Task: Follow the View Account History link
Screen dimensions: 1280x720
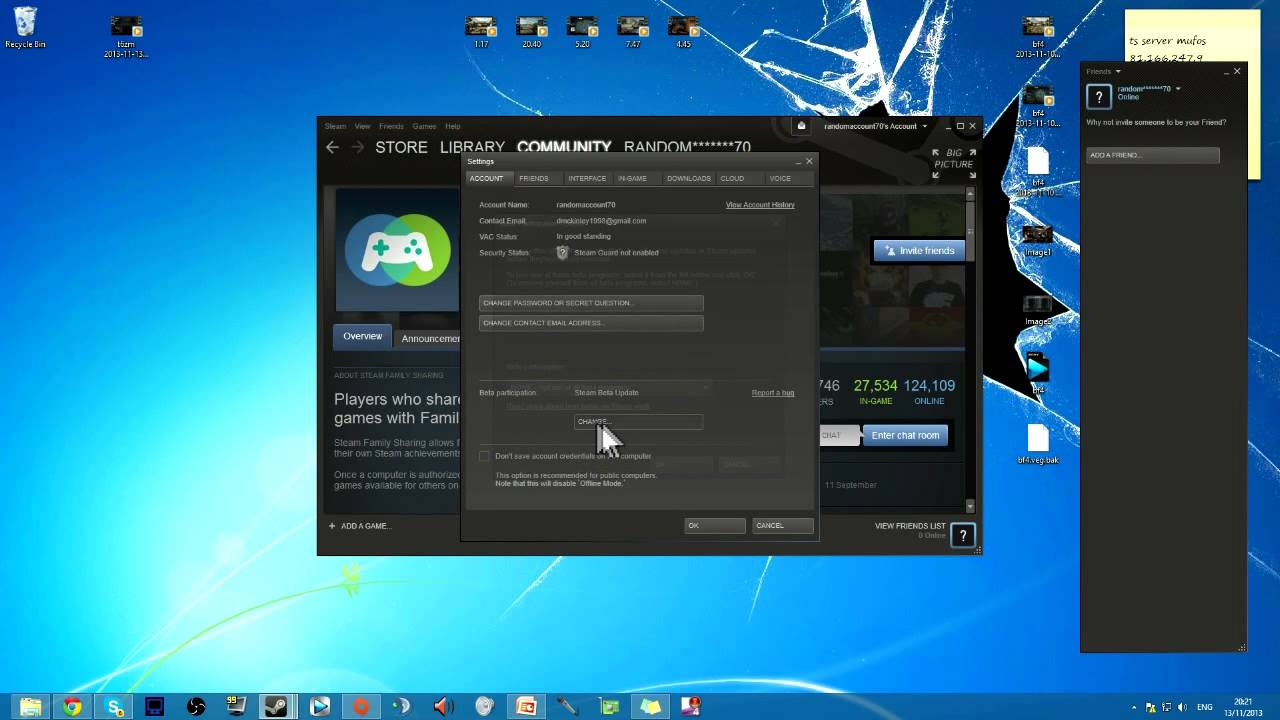Action: click(x=760, y=205)
